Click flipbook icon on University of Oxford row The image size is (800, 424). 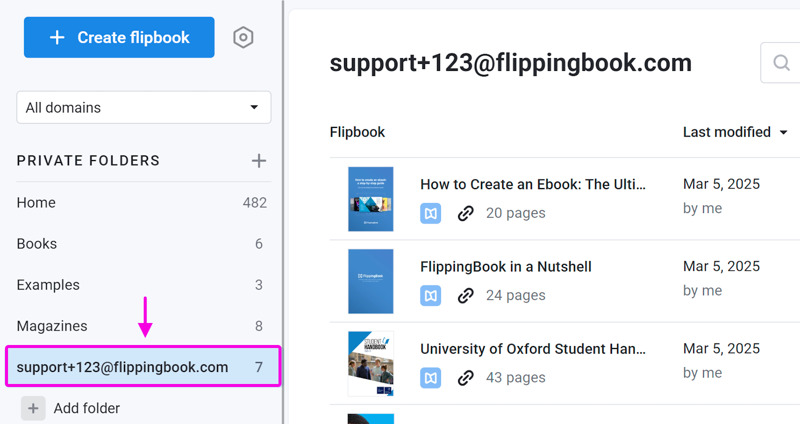(431, 378)
